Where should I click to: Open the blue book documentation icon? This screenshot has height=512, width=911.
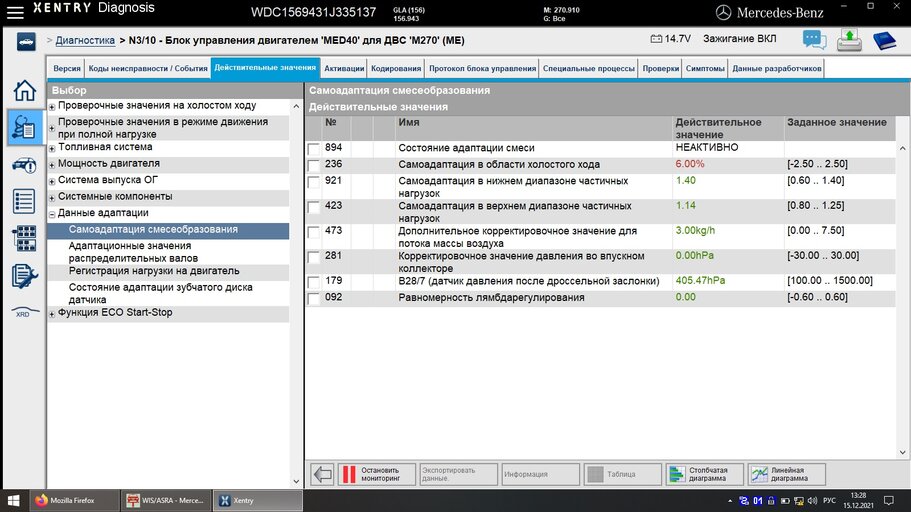point(884,40)
